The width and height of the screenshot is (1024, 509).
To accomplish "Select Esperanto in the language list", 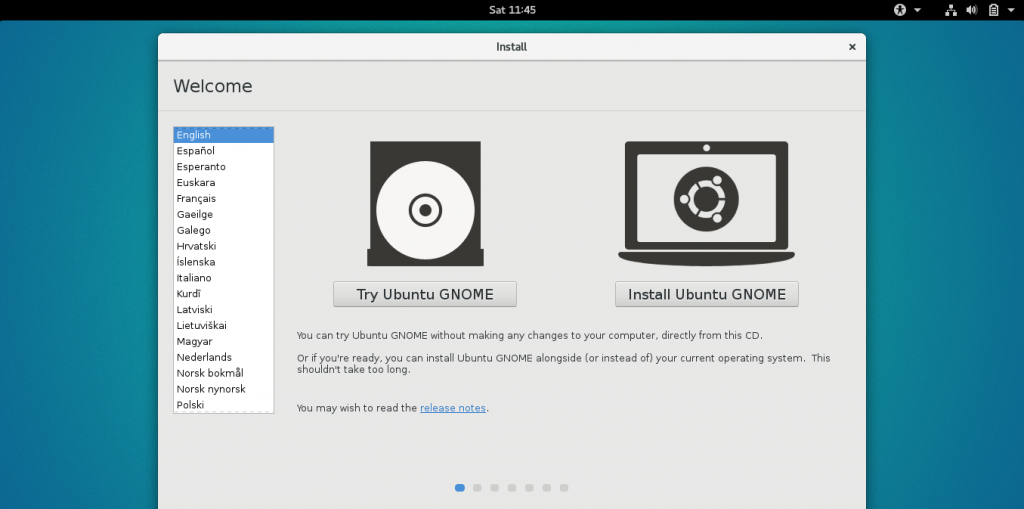I will pos(223,167).
